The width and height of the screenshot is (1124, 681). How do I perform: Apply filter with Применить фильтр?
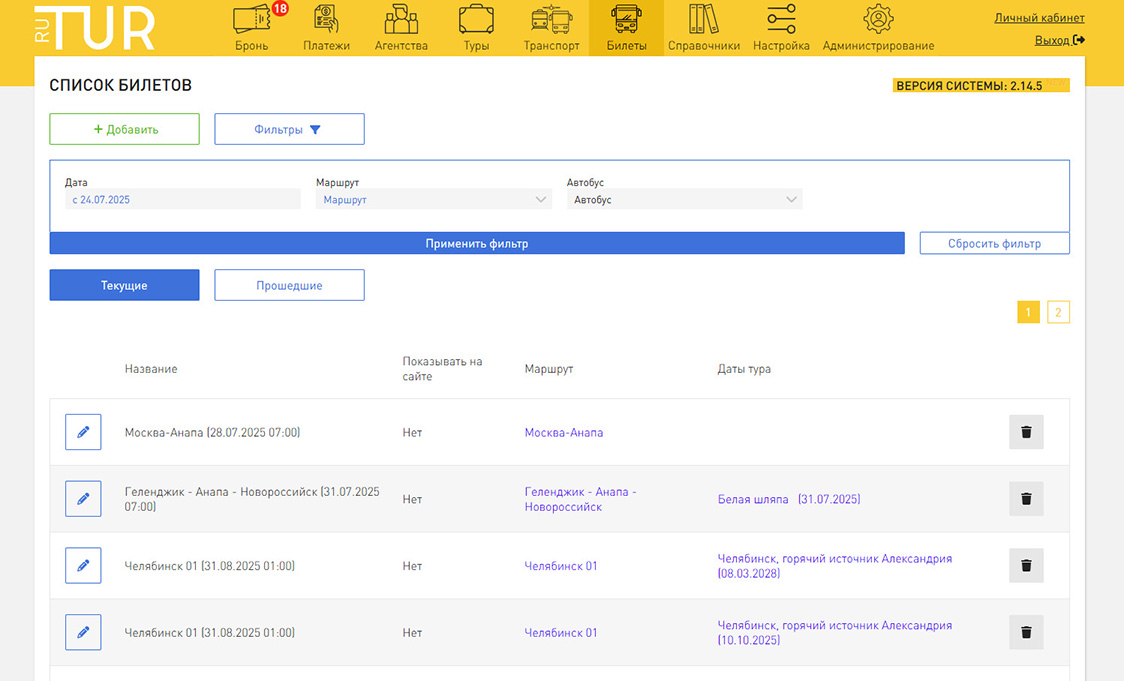(x=477, y=243)
